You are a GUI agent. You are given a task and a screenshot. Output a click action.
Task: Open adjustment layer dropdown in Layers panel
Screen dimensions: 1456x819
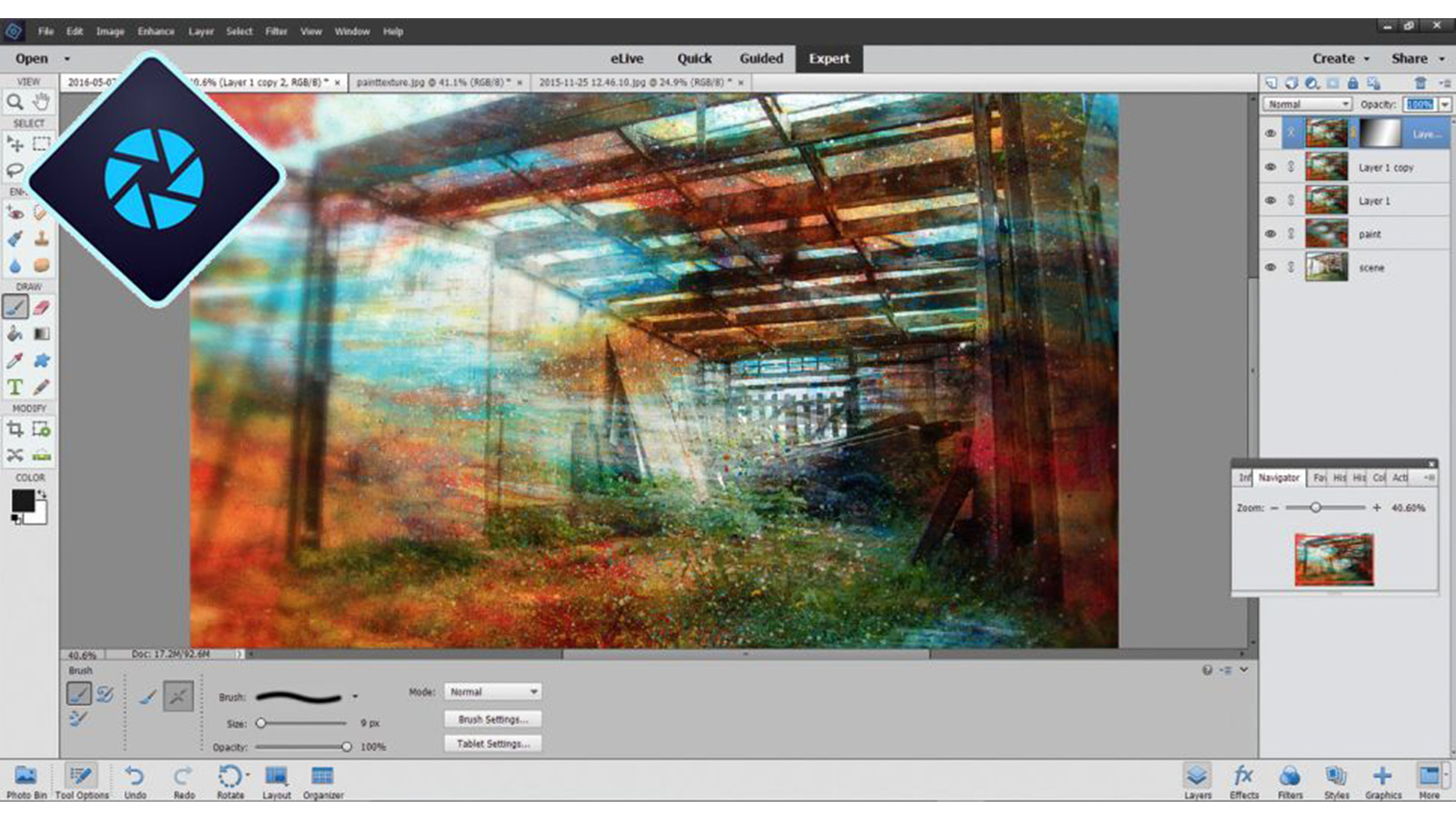(x=1311, y=83)
